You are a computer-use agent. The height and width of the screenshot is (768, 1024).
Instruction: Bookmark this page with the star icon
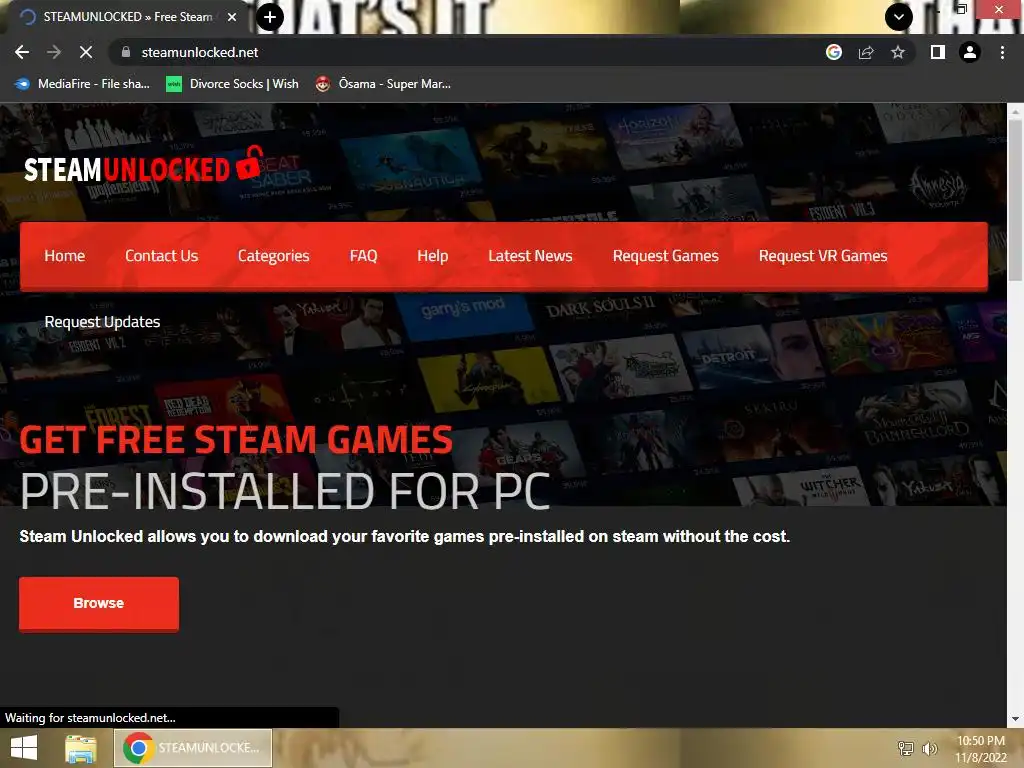898,52
